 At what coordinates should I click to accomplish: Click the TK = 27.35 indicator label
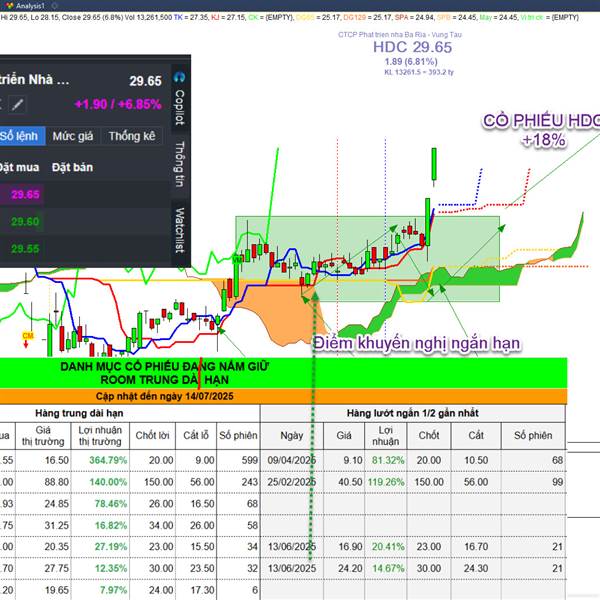point(190,18)
